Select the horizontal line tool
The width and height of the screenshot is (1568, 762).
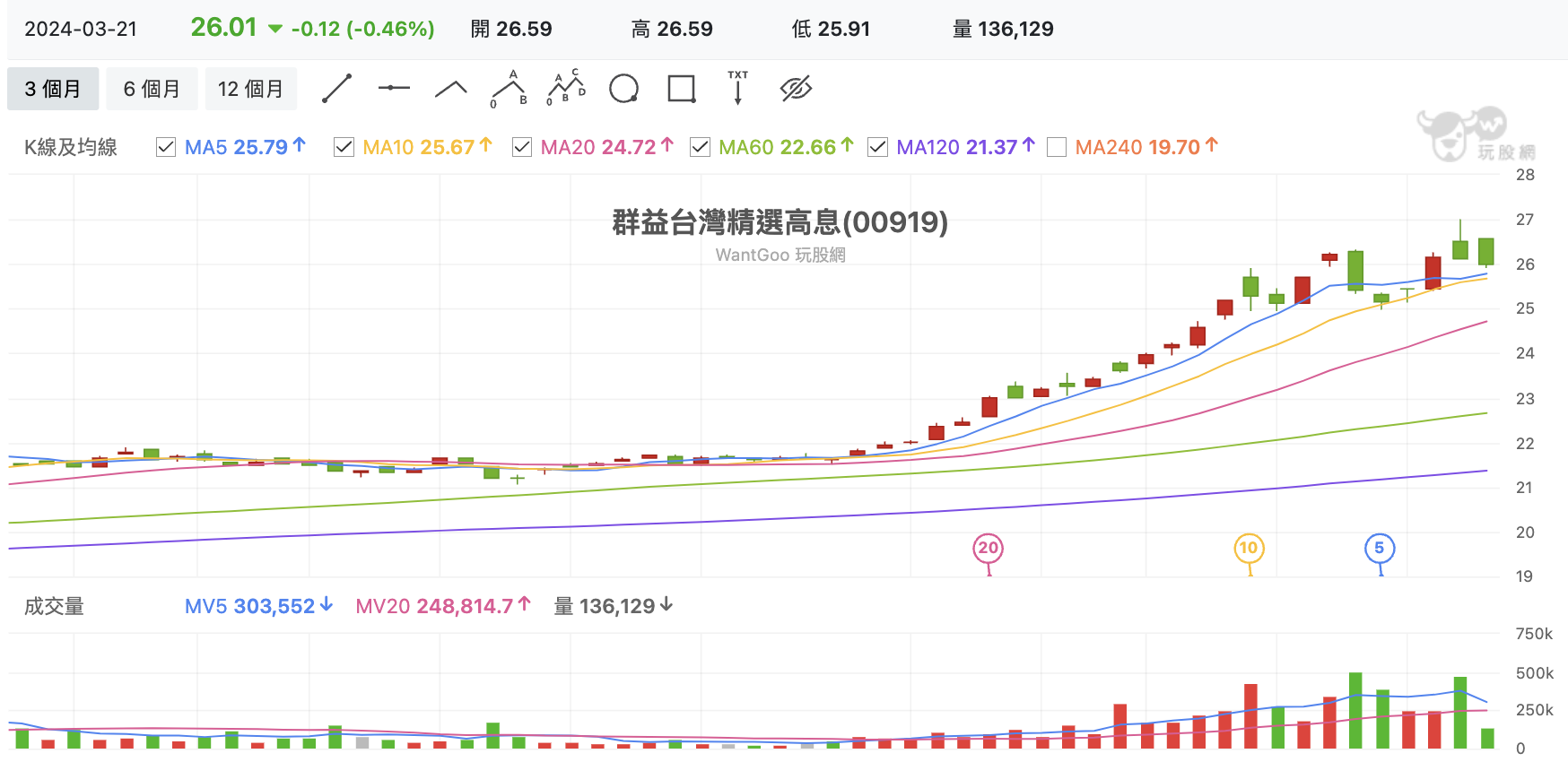pyautogui.click(x=394, y=88)
